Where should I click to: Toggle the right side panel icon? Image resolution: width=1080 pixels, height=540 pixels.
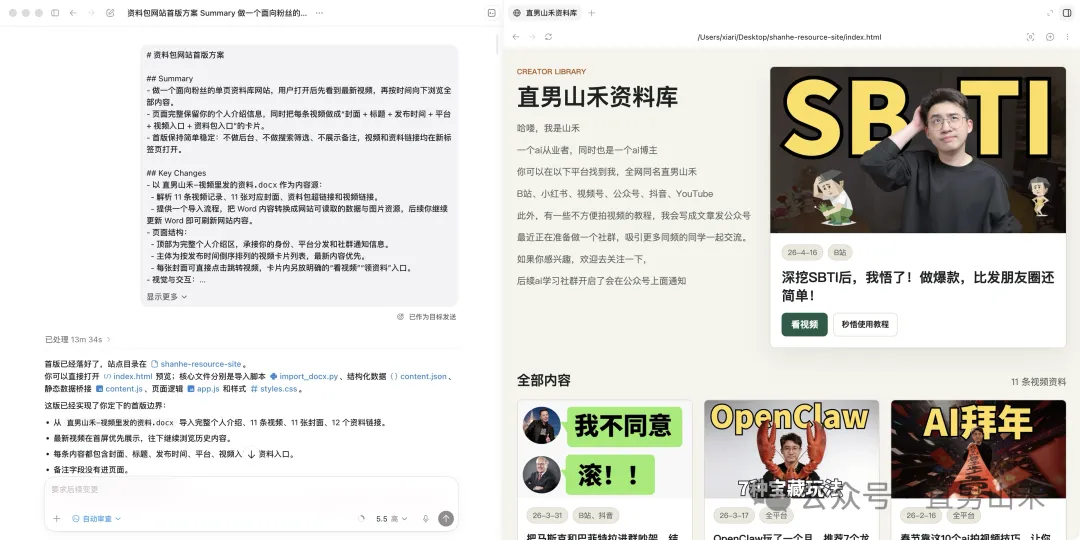1067,13
